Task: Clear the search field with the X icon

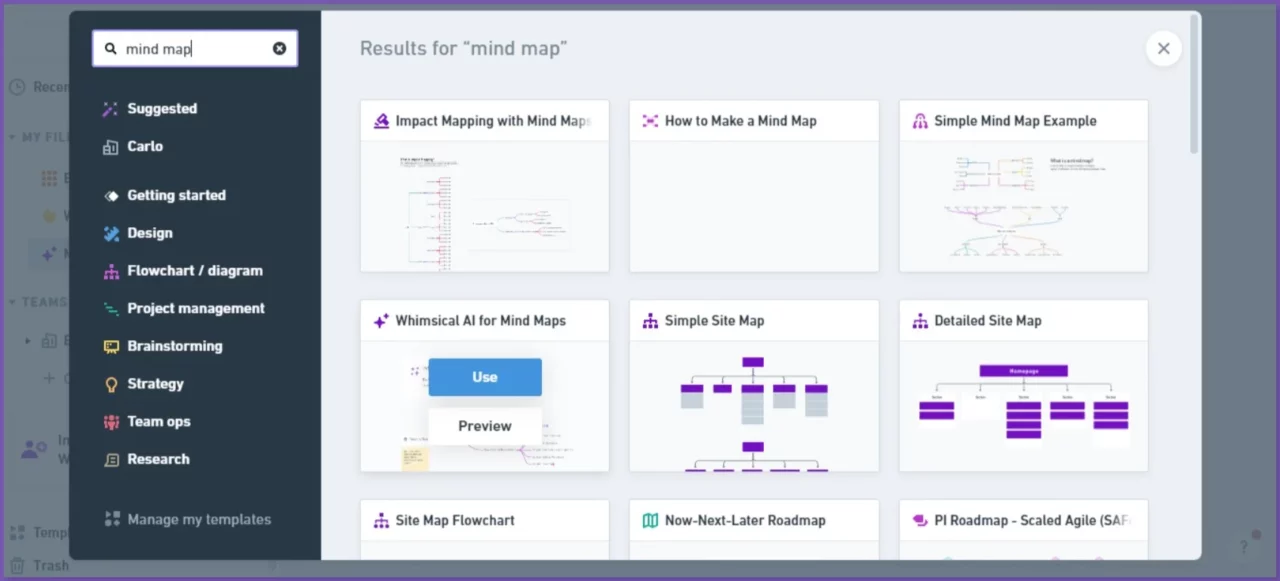Action: (x=279, y=48)
